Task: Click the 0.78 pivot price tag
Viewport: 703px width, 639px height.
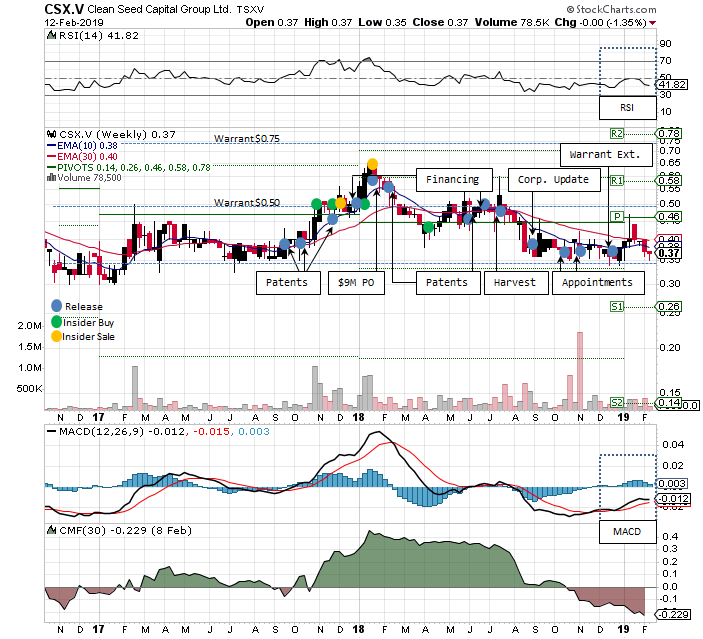Action: [670, 134]
